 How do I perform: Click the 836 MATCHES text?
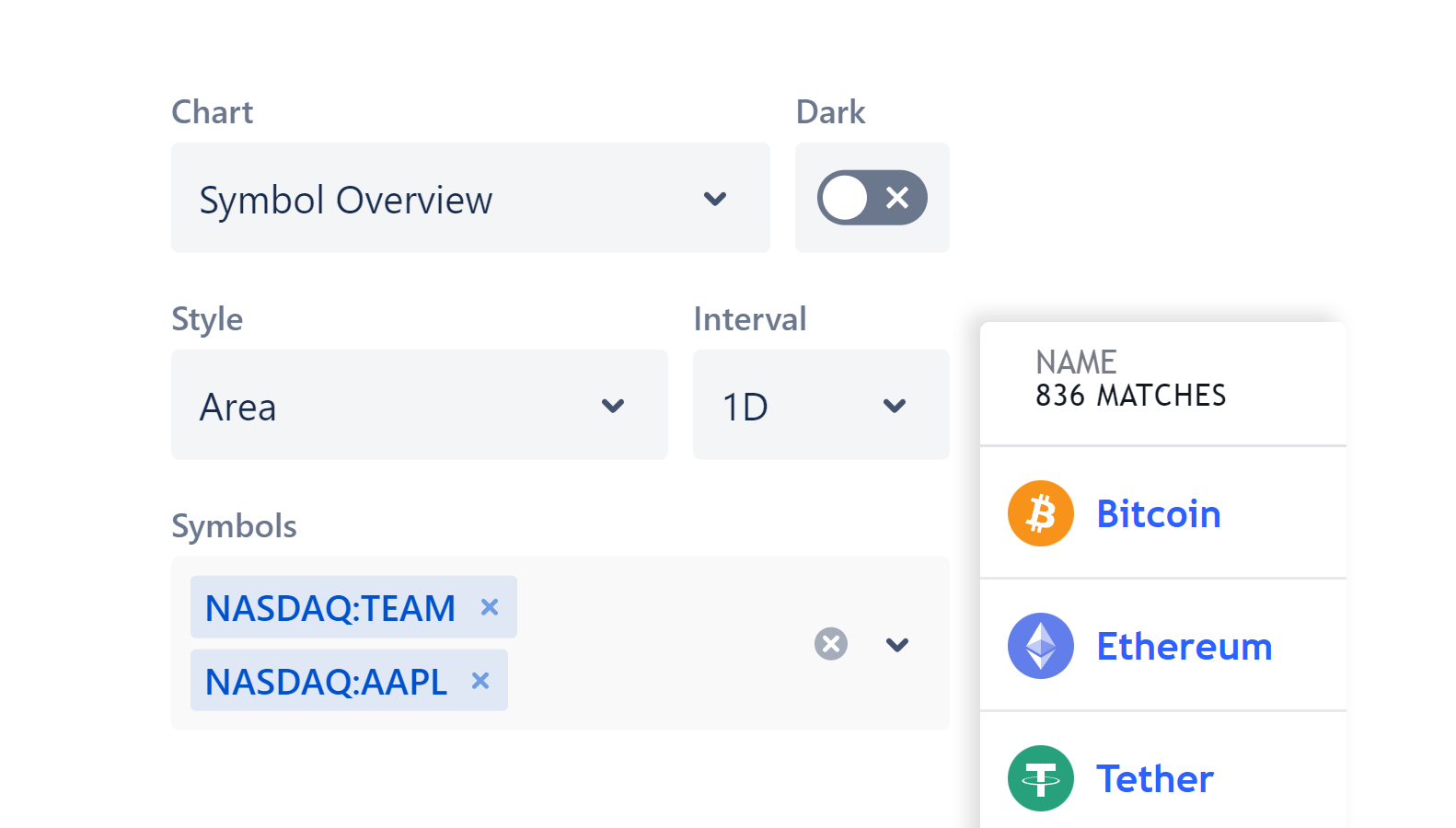[x=1130, y=396]
